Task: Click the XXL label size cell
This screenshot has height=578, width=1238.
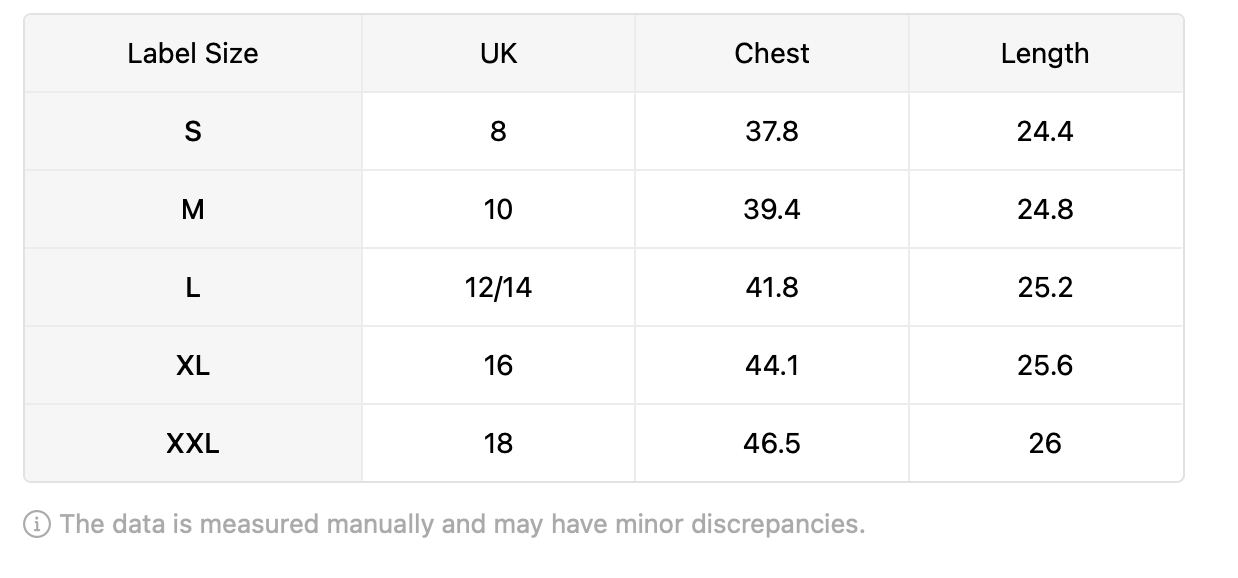Action: 193,443
